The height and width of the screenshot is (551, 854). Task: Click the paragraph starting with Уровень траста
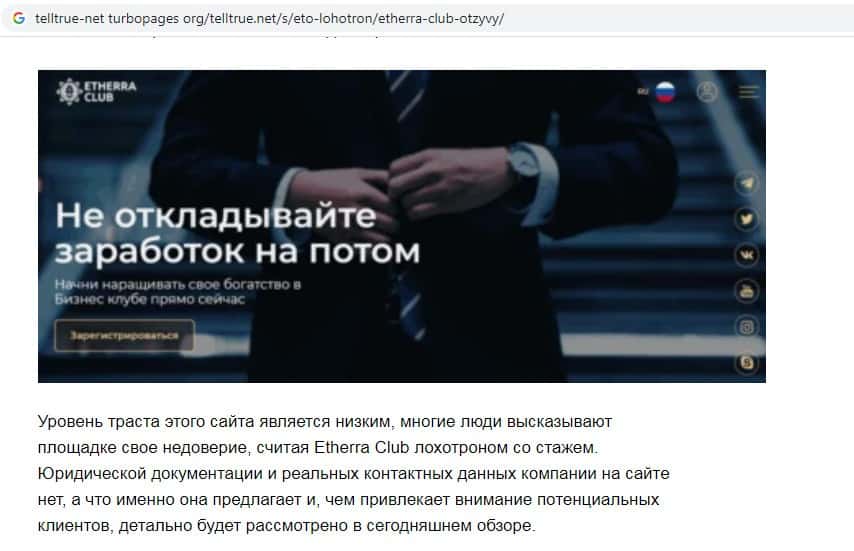coord(353,474)
